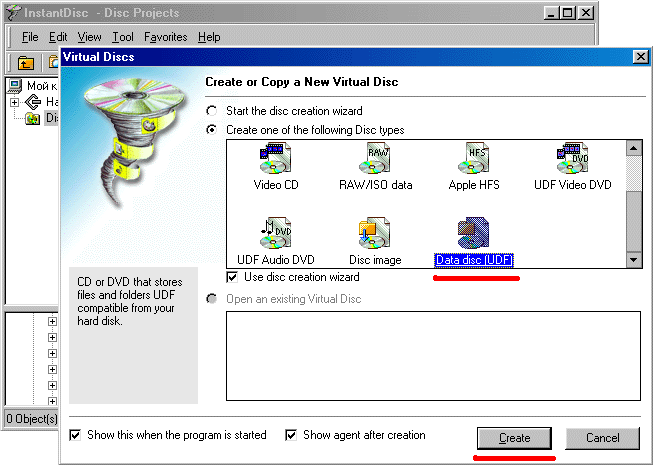
Task: Select Start the disc creation wizard radio
Action: 212,111
